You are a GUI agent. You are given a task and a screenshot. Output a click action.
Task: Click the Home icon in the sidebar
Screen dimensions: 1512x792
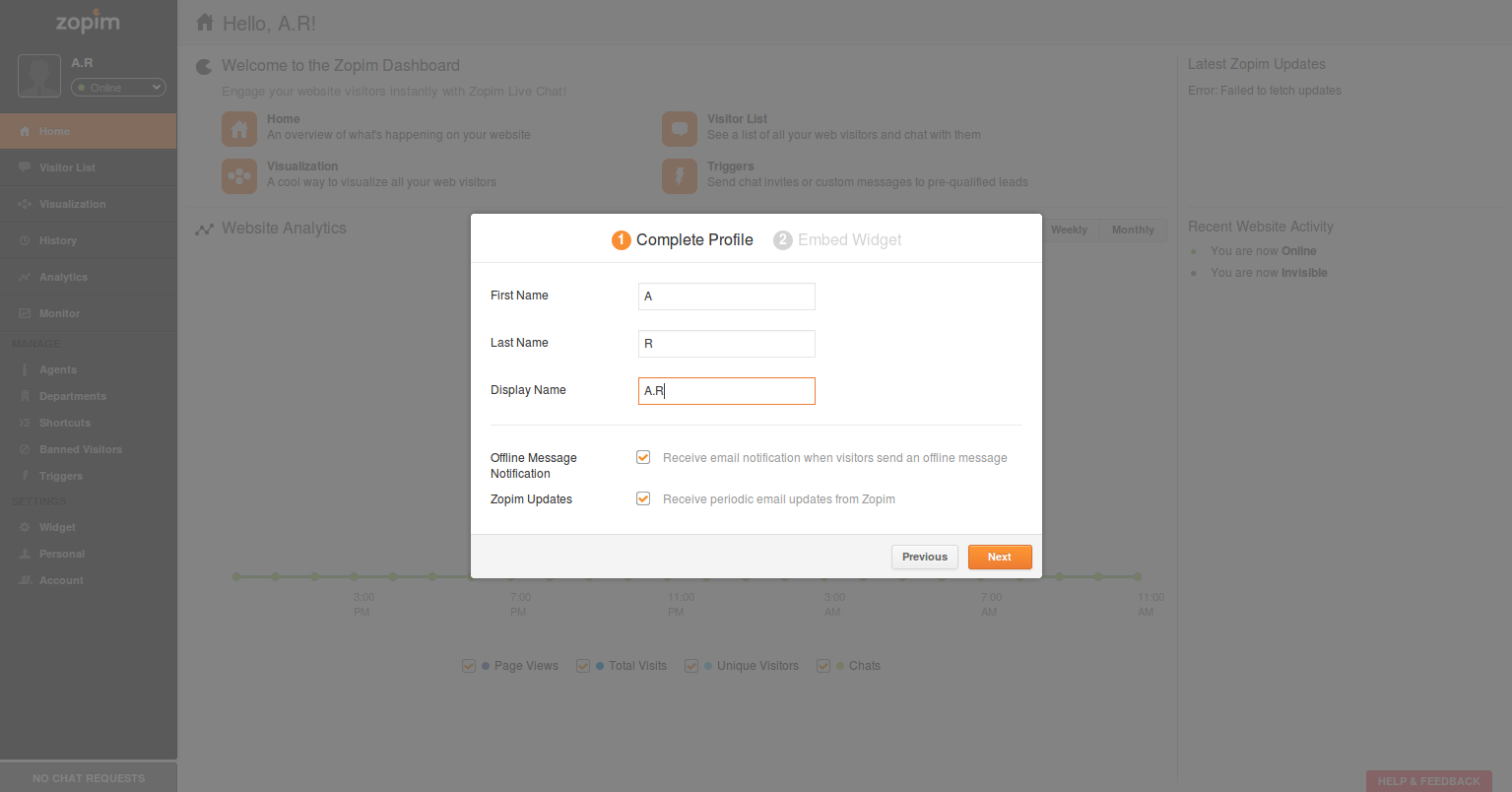[25, 132]
